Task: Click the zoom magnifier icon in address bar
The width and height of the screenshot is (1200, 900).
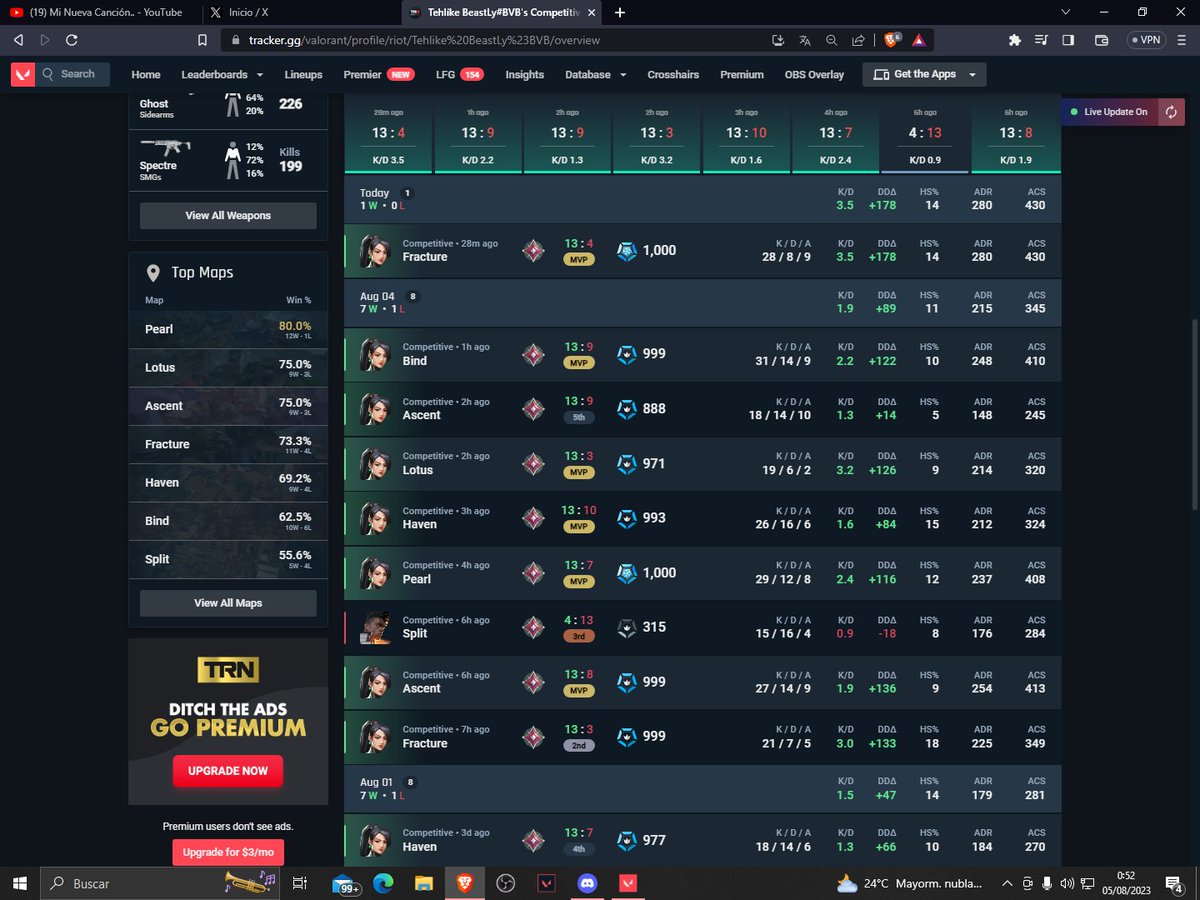Action: (832, 41)
